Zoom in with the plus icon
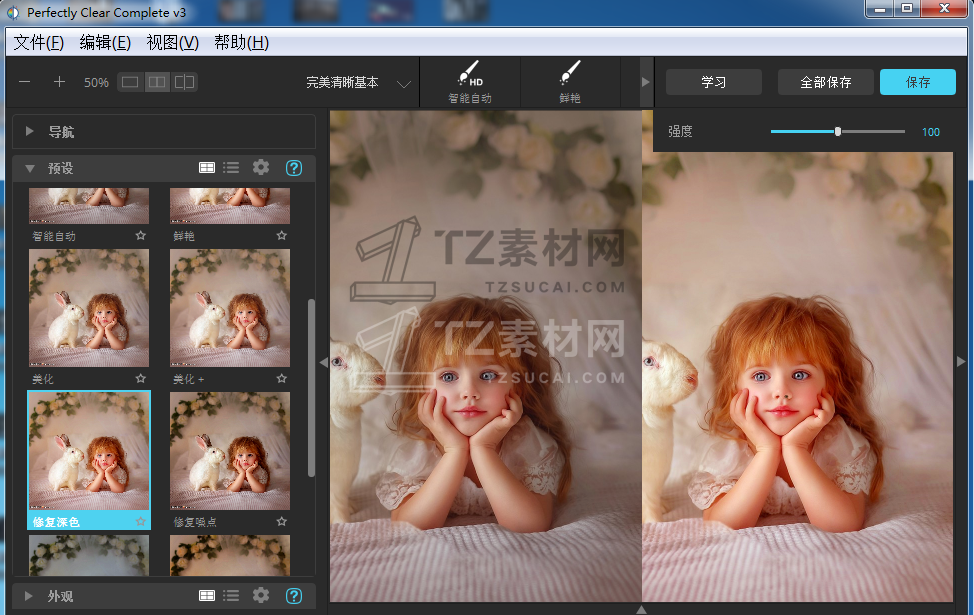This screenshot has width=974, height=615. [59, 82]
